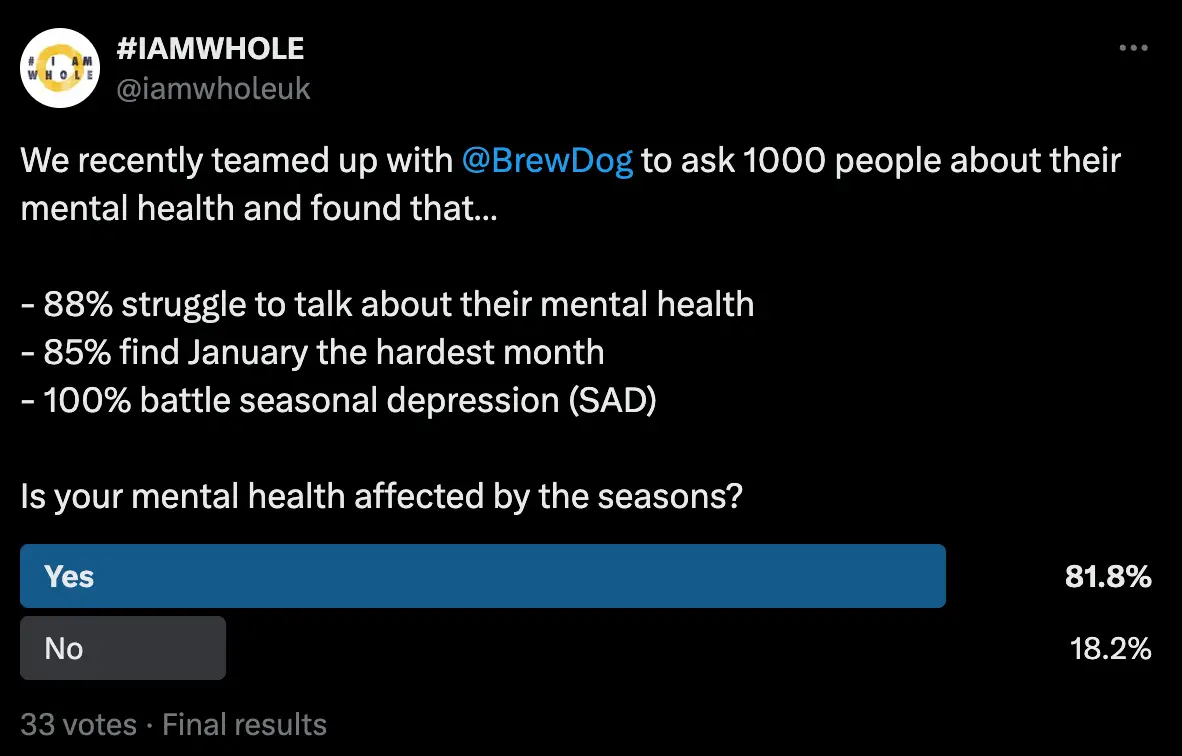Viewport: 1182px width, 756px height.
Task: Click the circular logo inside the avatar
Action: click(60, 68)
